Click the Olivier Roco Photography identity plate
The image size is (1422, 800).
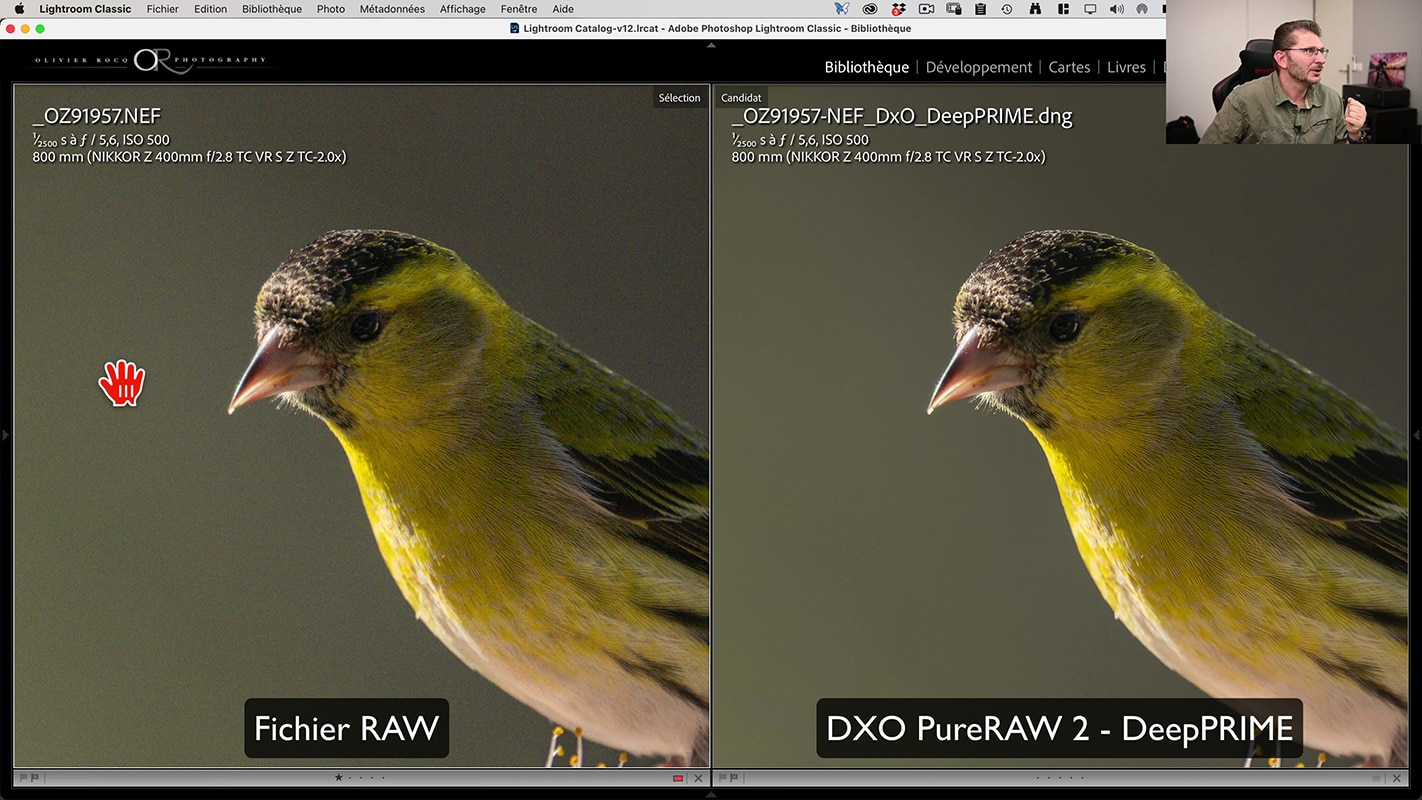[x=150, y=60]
